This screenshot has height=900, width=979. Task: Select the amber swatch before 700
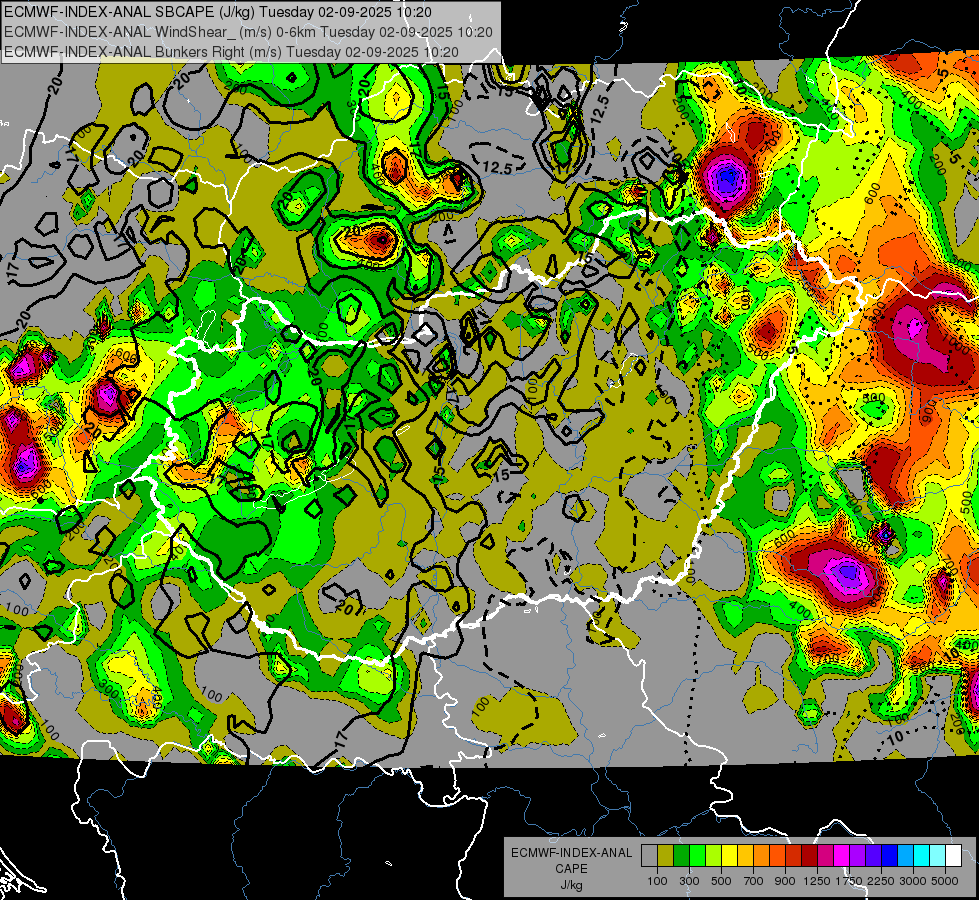pos(745,856)
